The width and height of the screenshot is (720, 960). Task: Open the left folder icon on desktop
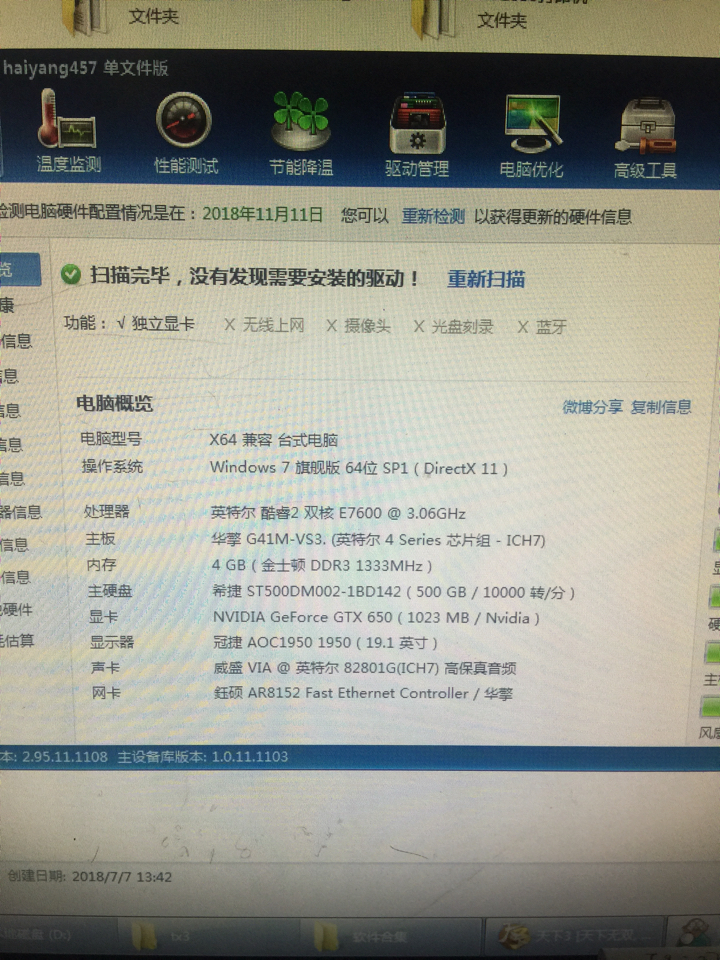tap(86, 17)
